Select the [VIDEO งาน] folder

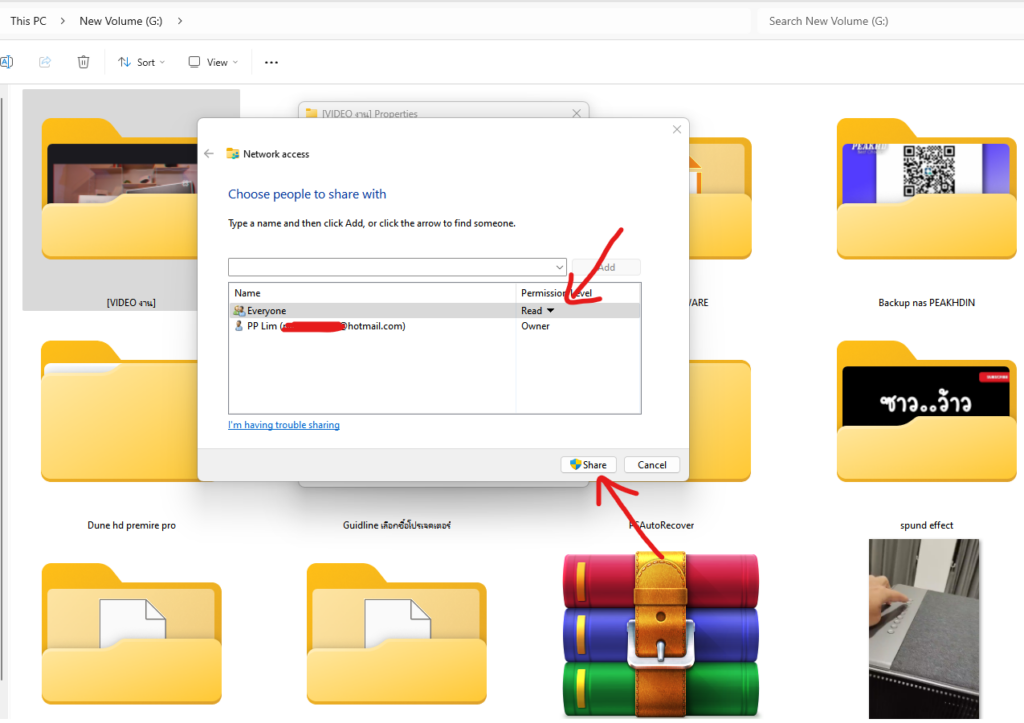tap(131, 199)
